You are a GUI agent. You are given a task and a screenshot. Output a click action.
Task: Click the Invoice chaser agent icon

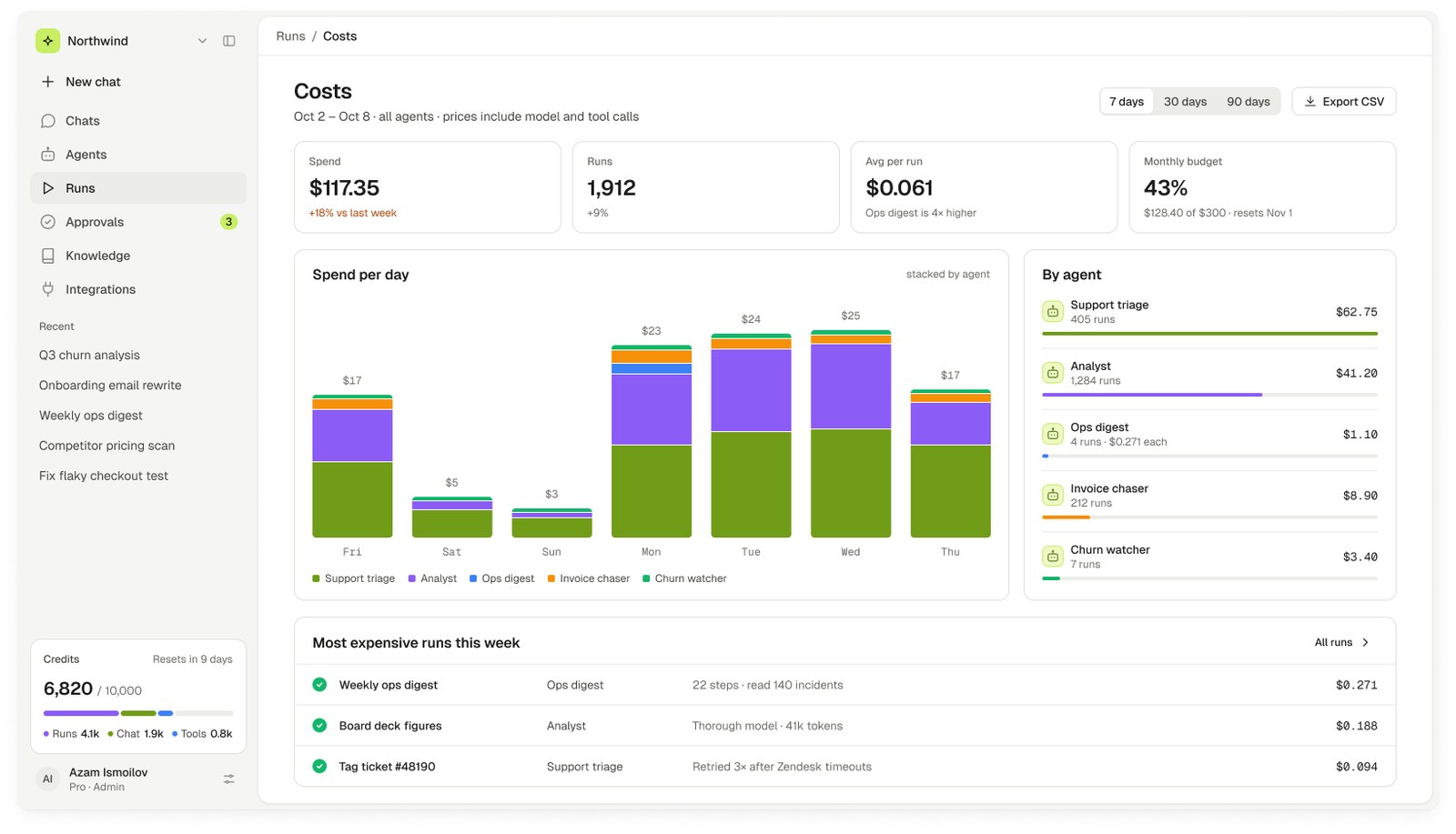[1053, 495]
